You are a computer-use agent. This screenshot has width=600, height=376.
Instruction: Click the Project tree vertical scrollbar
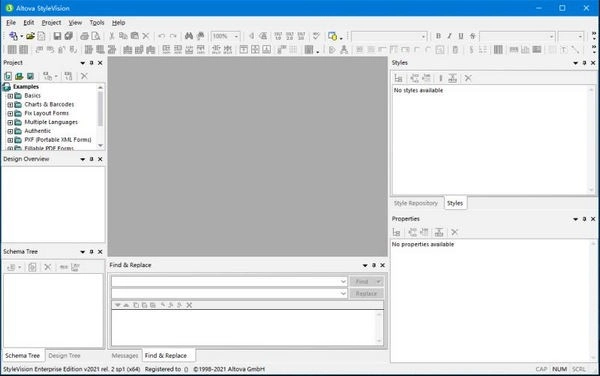pos(100,116)
